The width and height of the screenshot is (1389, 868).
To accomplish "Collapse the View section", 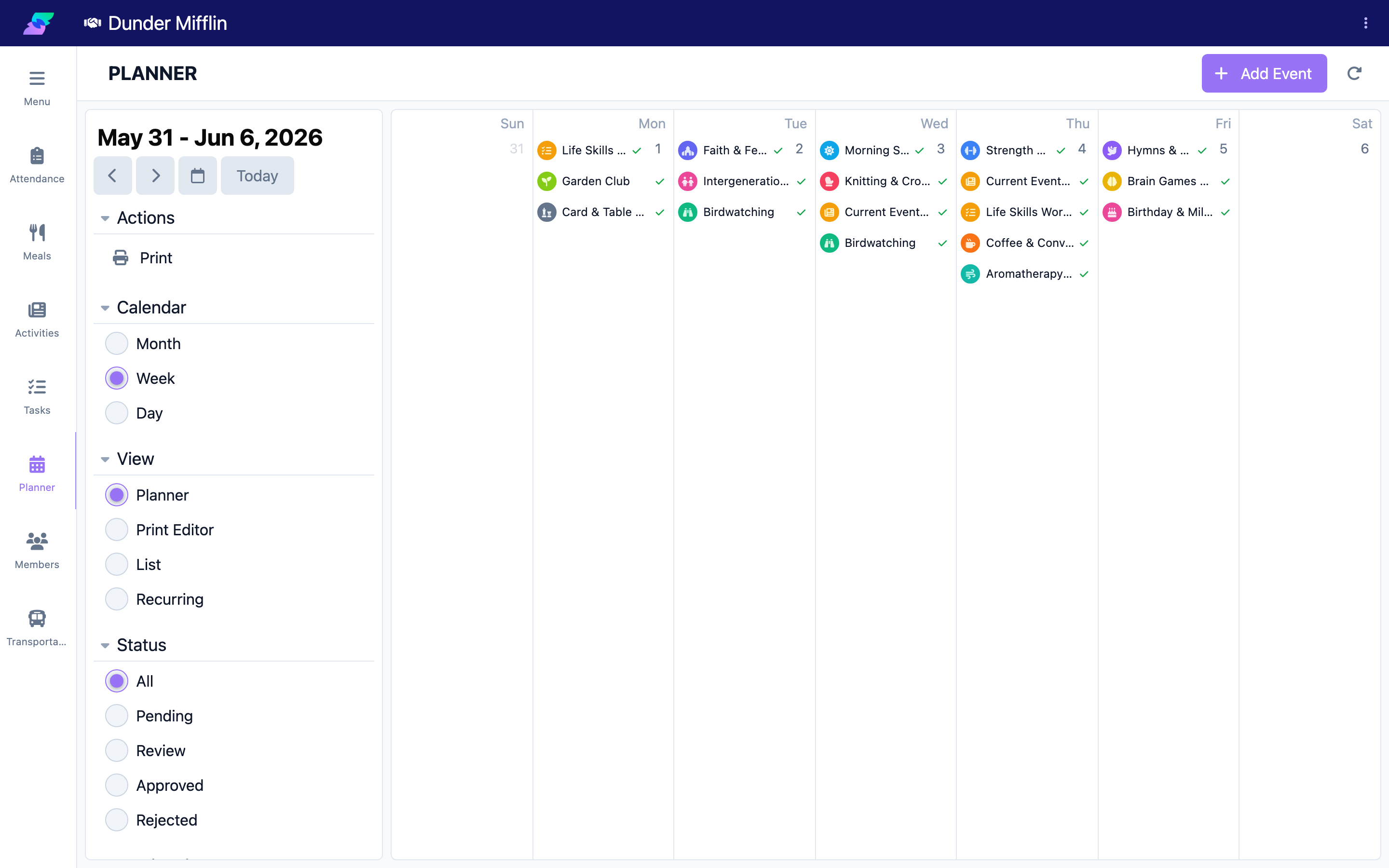I will tap(105, 459).
